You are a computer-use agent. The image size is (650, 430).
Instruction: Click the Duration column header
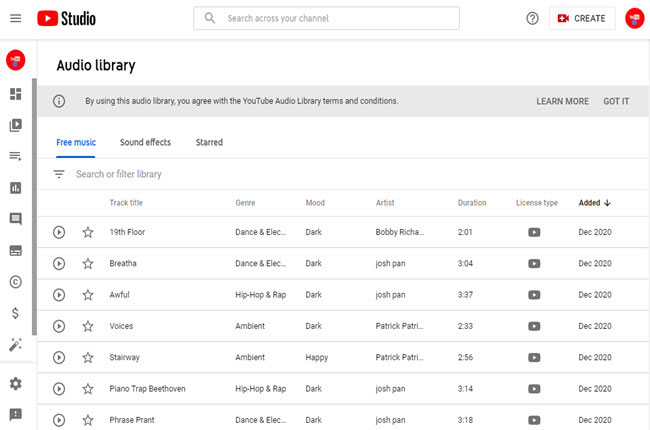[472, 203]
